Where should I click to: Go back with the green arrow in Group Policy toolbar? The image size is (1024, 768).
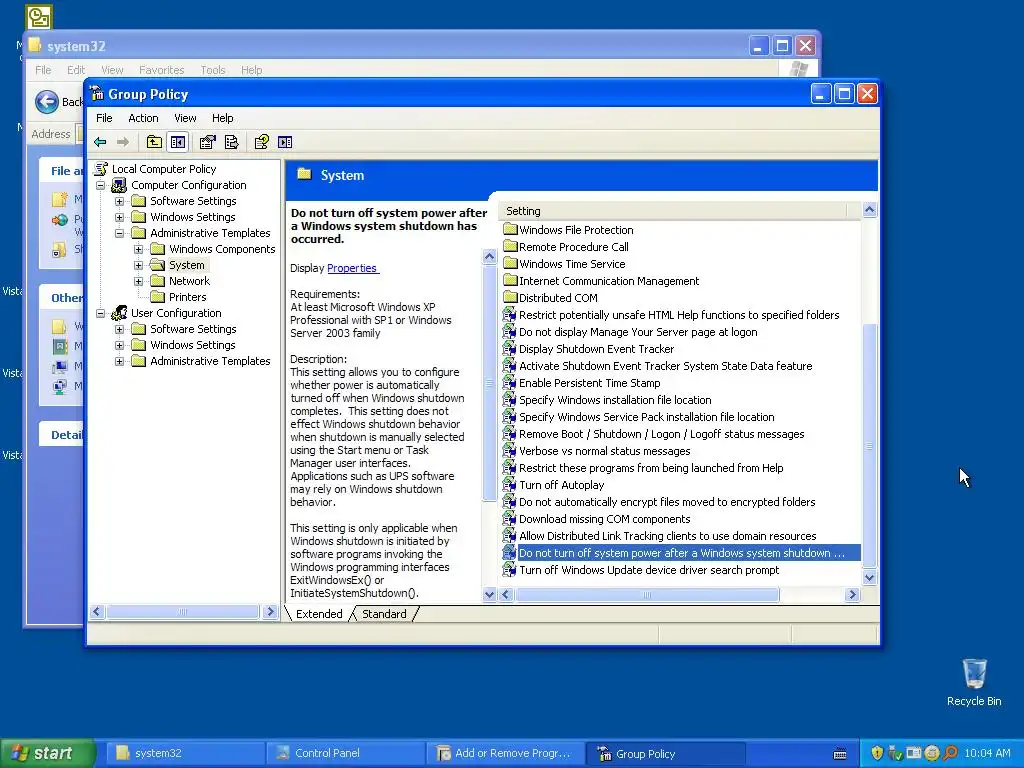[x=101, y=142]
